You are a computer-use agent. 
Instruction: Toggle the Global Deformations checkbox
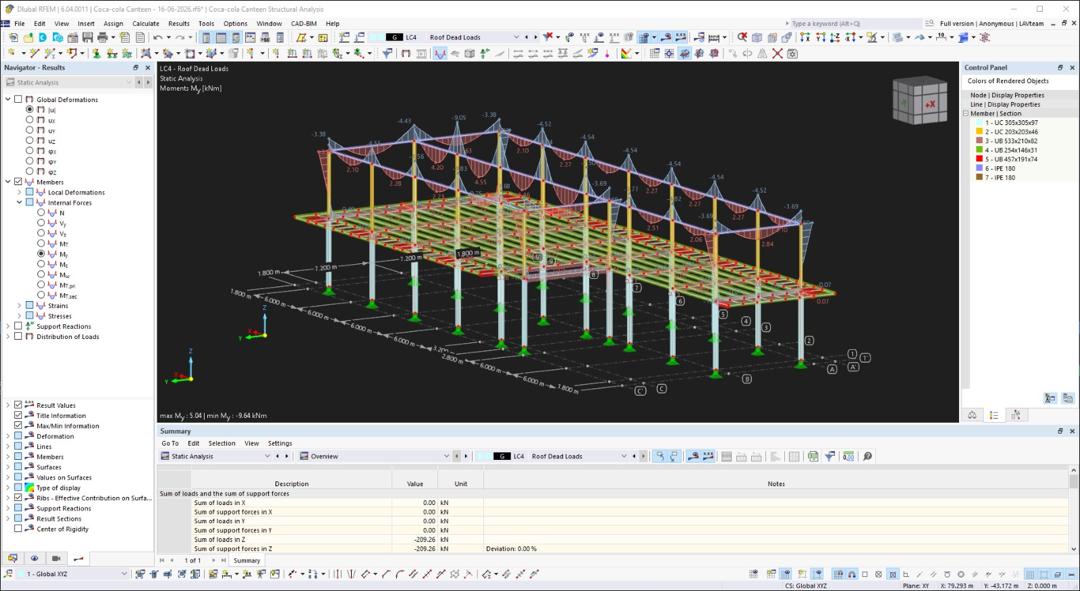pos(19,99)
